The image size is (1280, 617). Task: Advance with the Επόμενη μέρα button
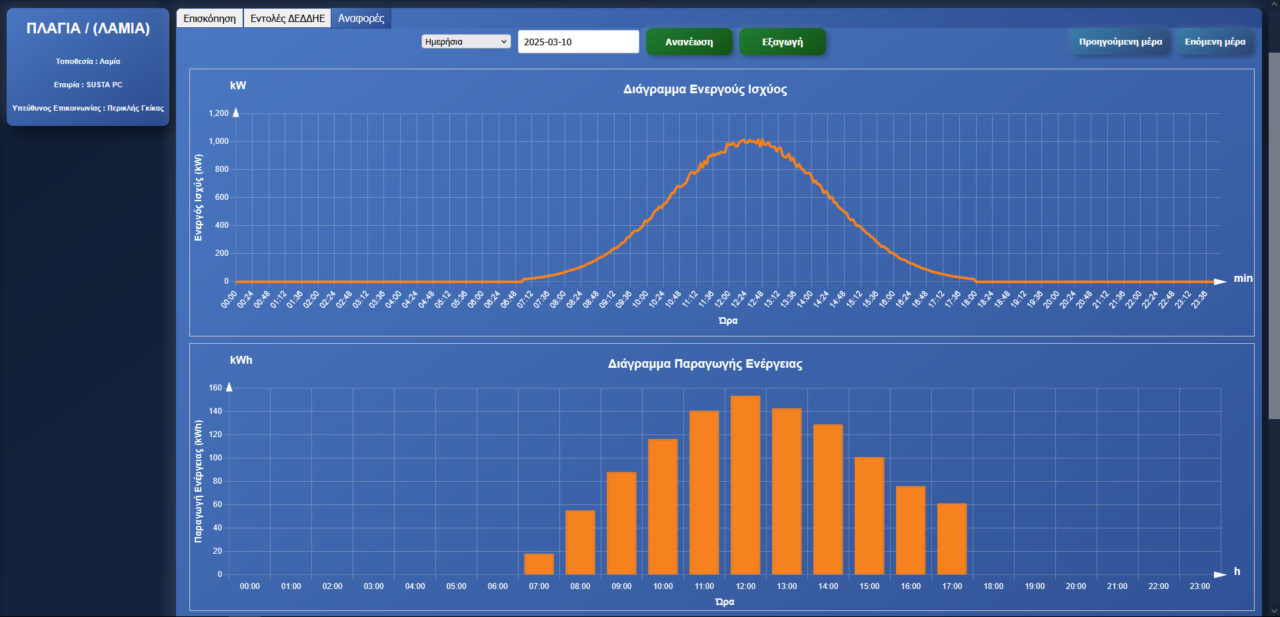tap(1215, 42)
